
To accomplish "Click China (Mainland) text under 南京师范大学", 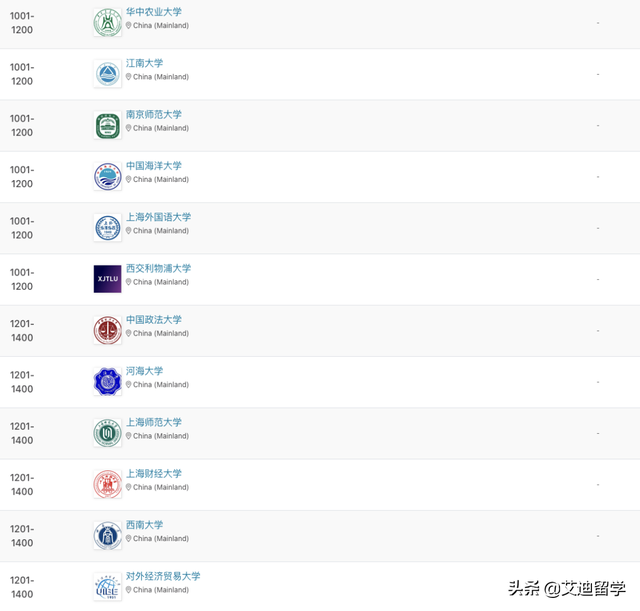I will click(x=161, y=128).
